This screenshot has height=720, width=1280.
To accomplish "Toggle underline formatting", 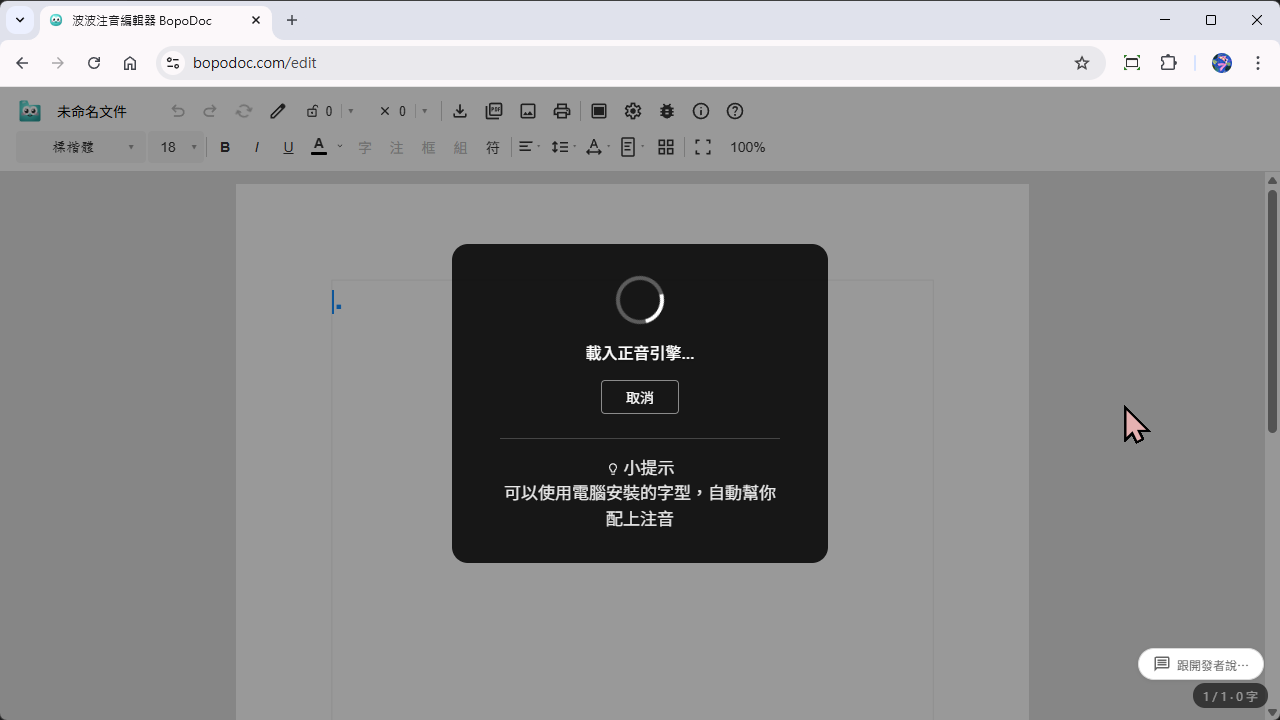I will (288, 147).
